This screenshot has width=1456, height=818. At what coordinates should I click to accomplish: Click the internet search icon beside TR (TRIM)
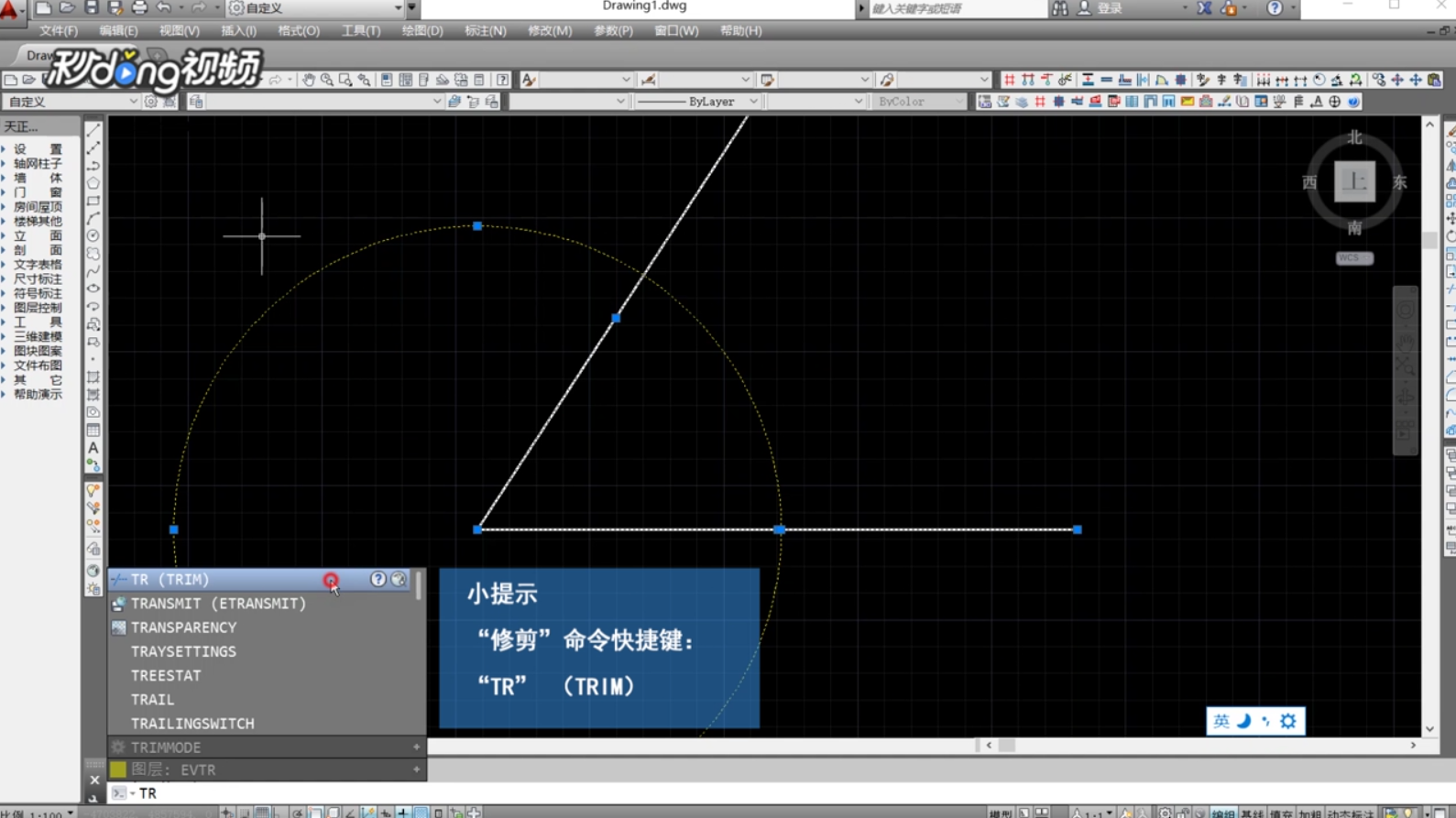[399, 579]
